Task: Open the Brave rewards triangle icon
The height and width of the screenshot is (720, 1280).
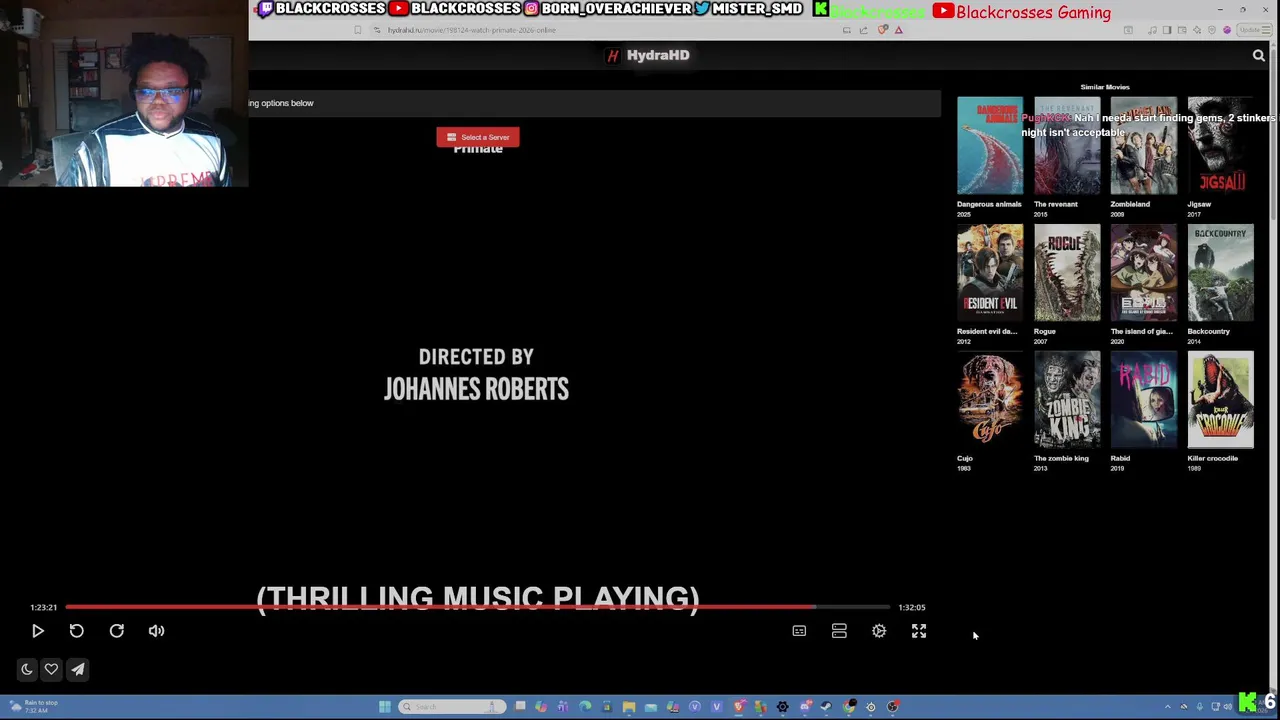Action: pos(898,30)
